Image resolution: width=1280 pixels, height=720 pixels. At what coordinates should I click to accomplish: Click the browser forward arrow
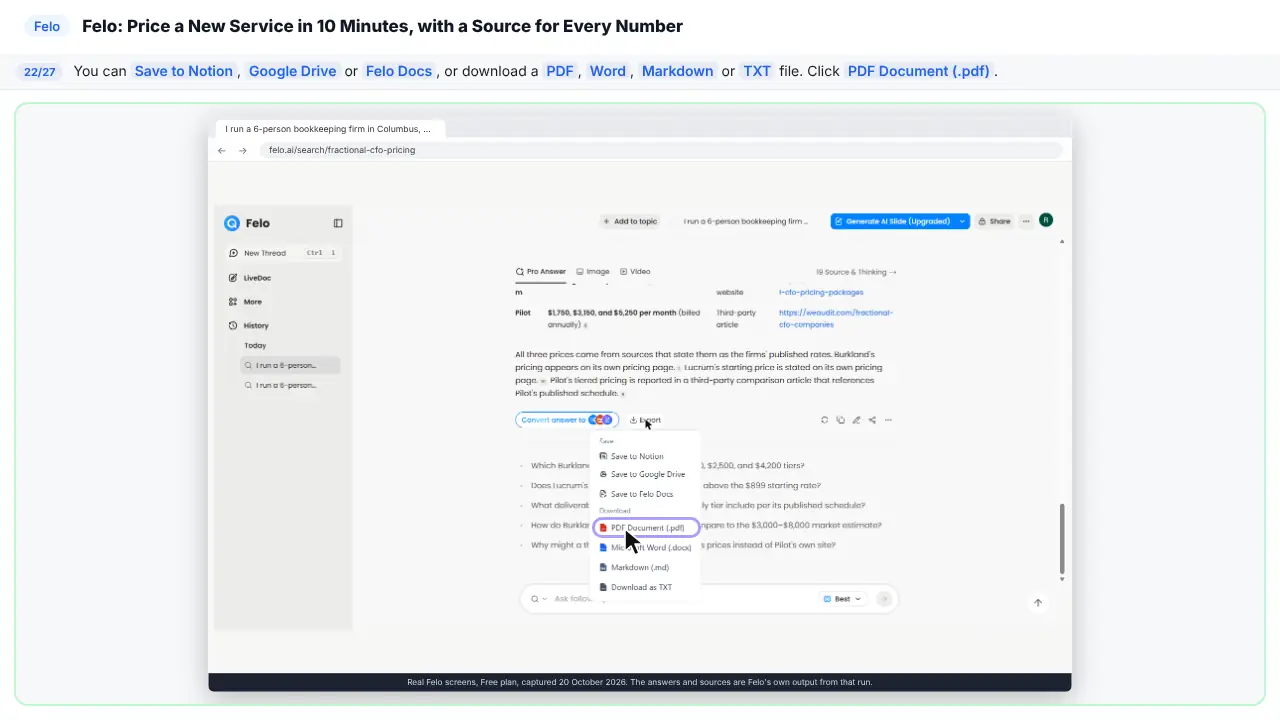243,150
